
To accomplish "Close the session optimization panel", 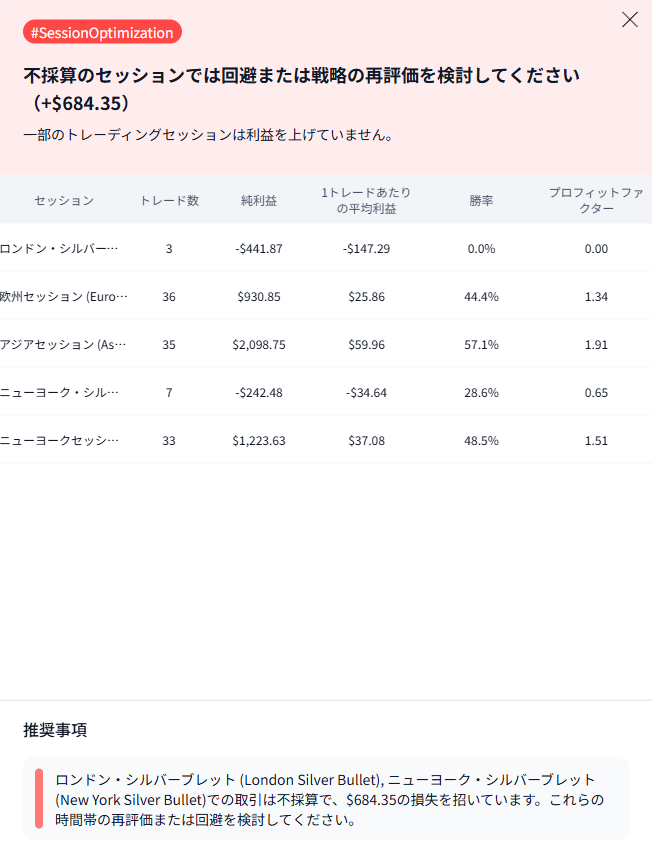I will (x=630, y=20).
